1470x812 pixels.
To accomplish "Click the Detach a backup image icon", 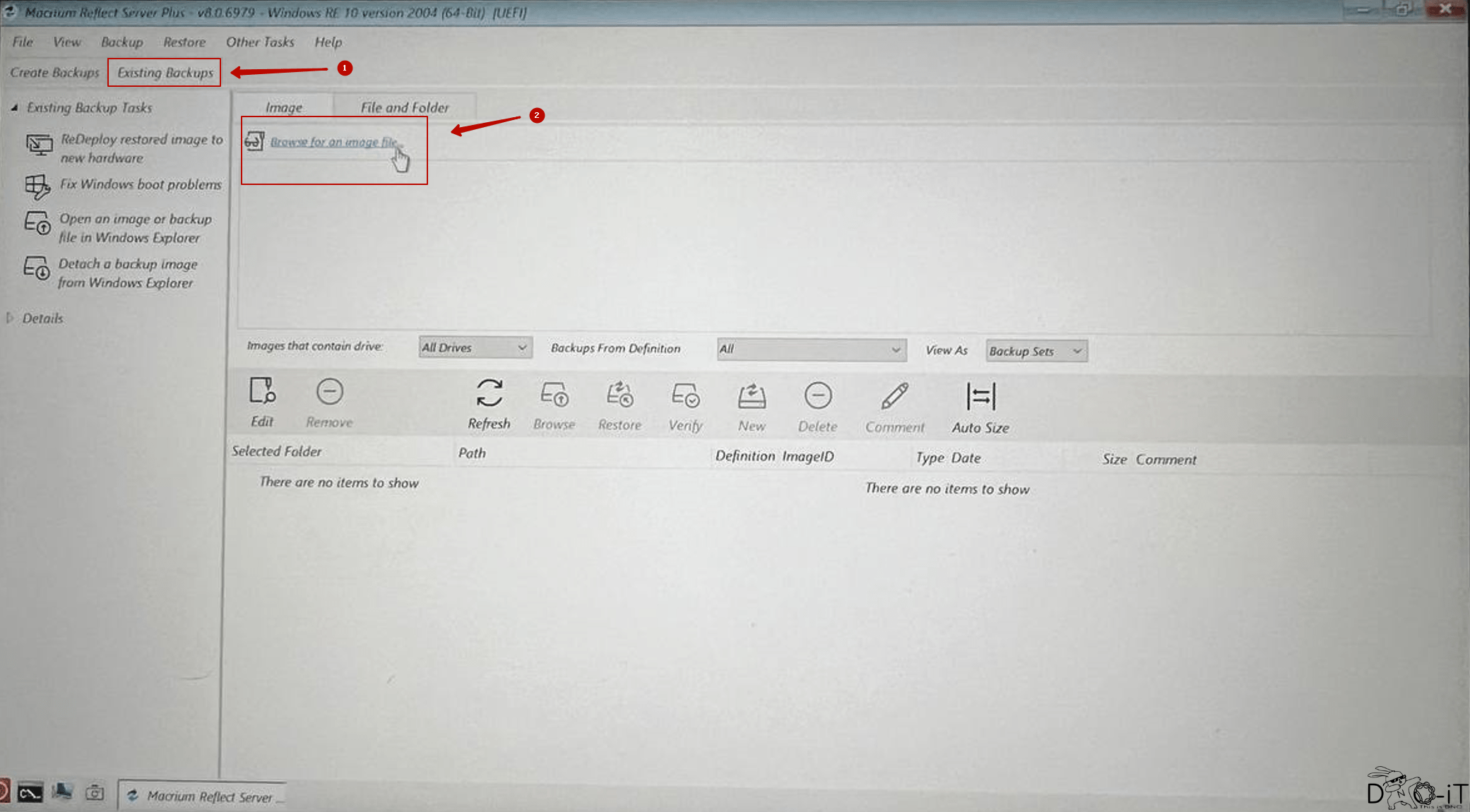I will (36, 268).
